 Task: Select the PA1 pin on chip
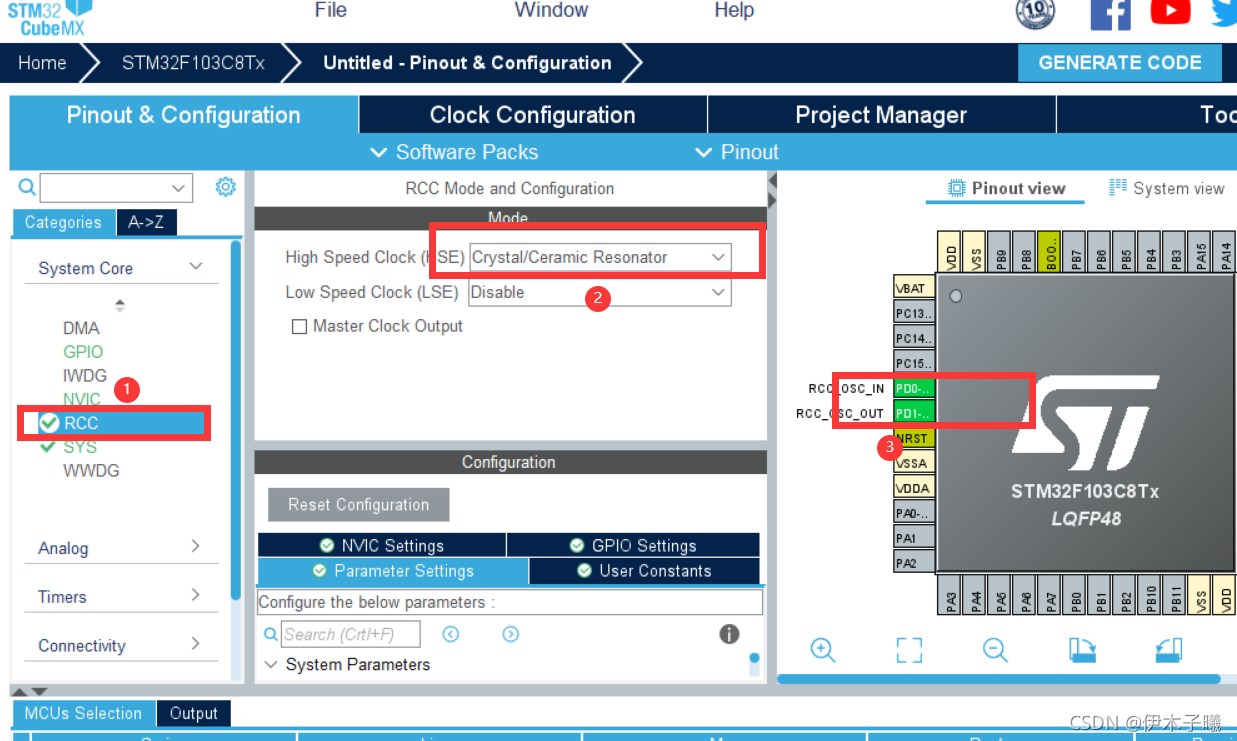pyautogui.click(x=913, y=538)
